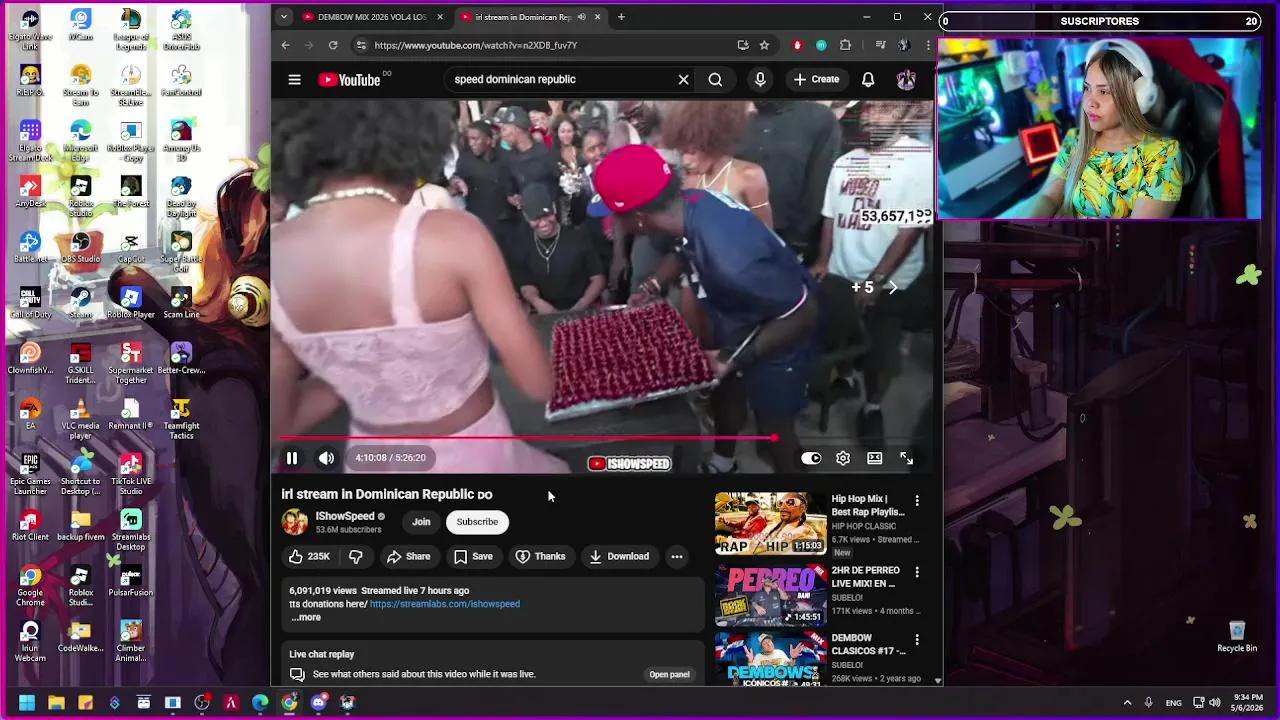The height and width of the screenshot is (720, 1280).
Task: Open IShowSpeed channel avatar
Action: point(295,522)
